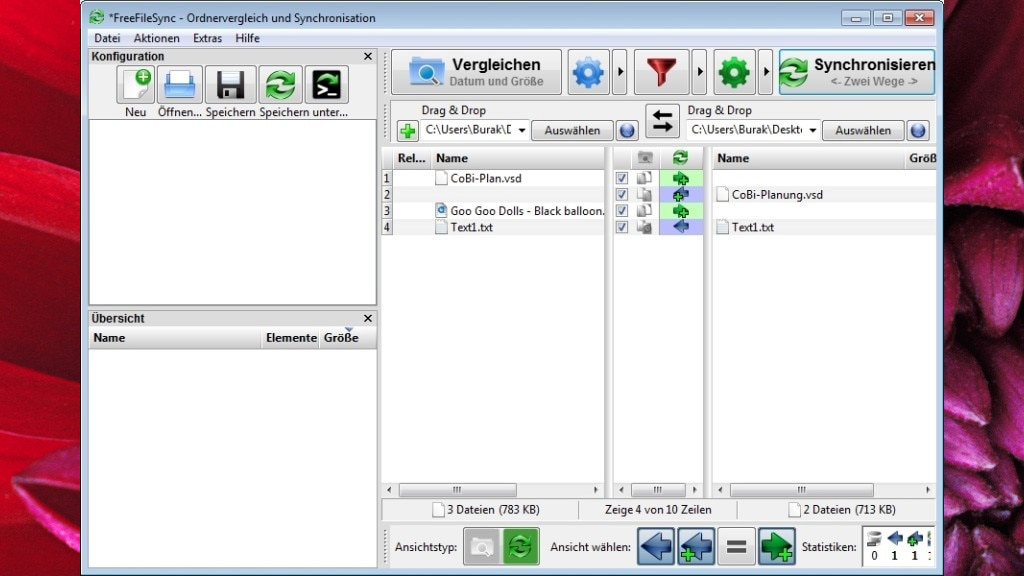Save as batch job terminal icon
1024x576 pixels.
coord(327,85)
